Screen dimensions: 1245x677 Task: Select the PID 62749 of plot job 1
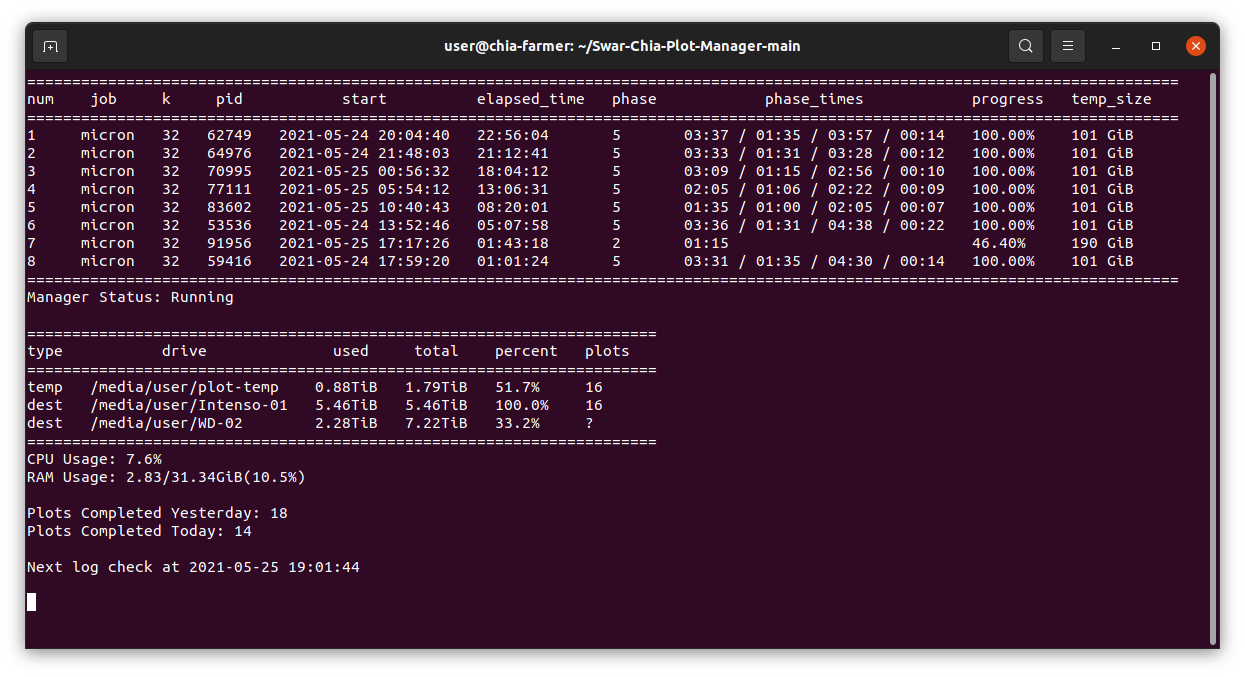coord(228,134)
